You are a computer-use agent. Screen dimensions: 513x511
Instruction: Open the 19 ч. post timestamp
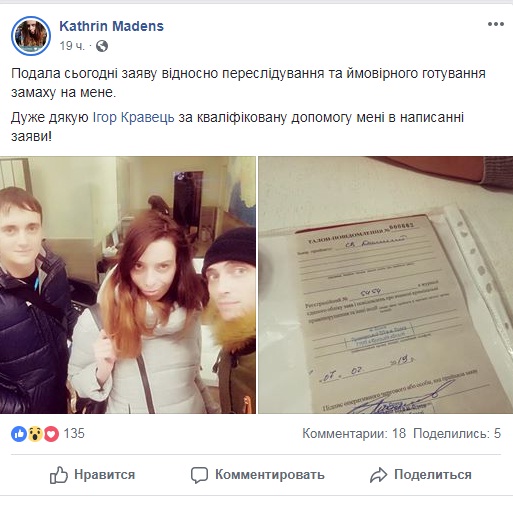tap(72, 46)
